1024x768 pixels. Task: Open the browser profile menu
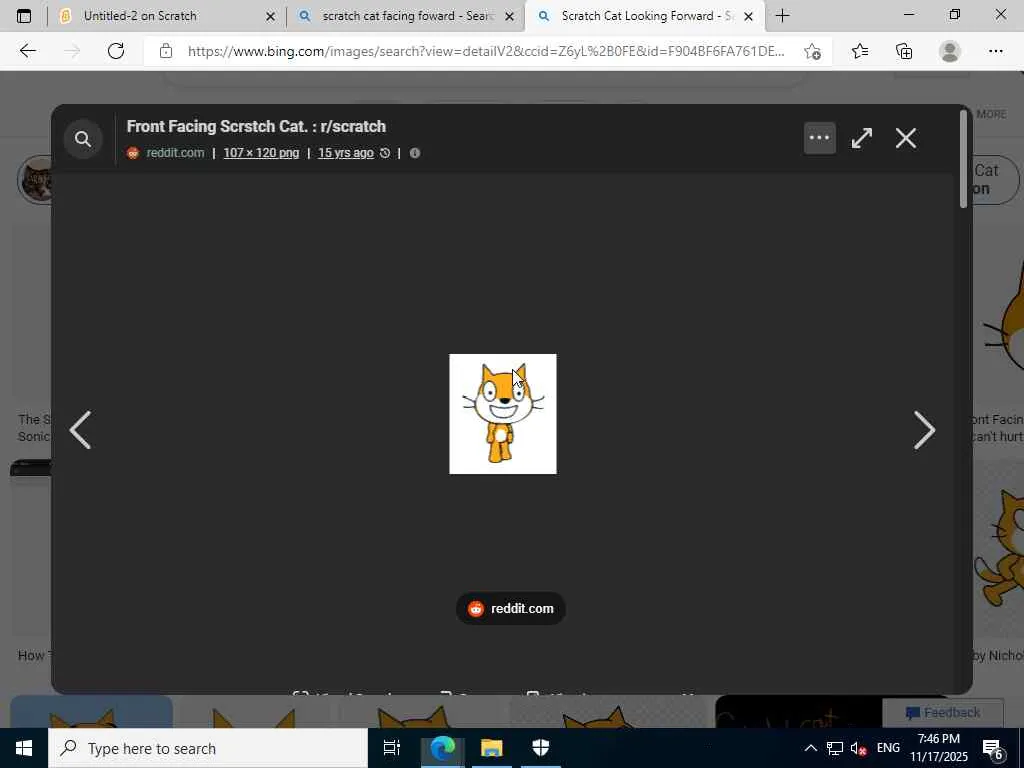pyautogui.click(x=950, y=51)
